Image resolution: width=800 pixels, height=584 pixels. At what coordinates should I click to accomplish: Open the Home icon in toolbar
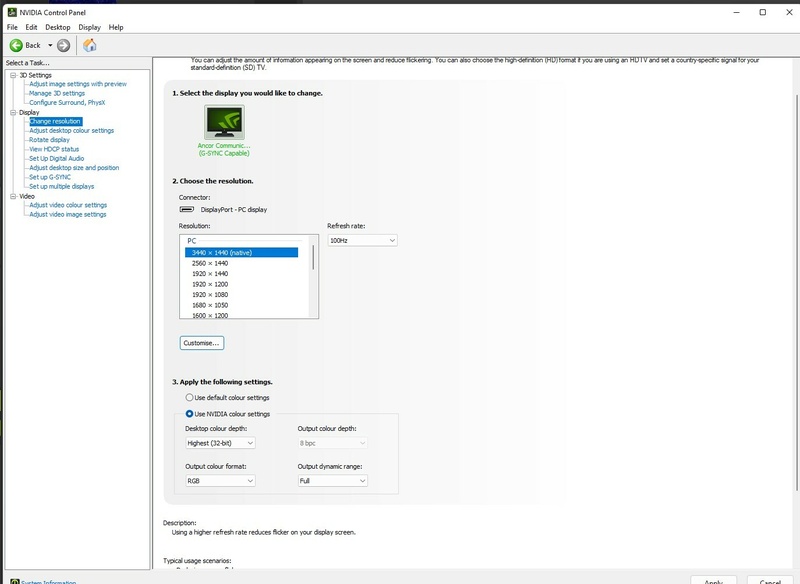[90, 45]
